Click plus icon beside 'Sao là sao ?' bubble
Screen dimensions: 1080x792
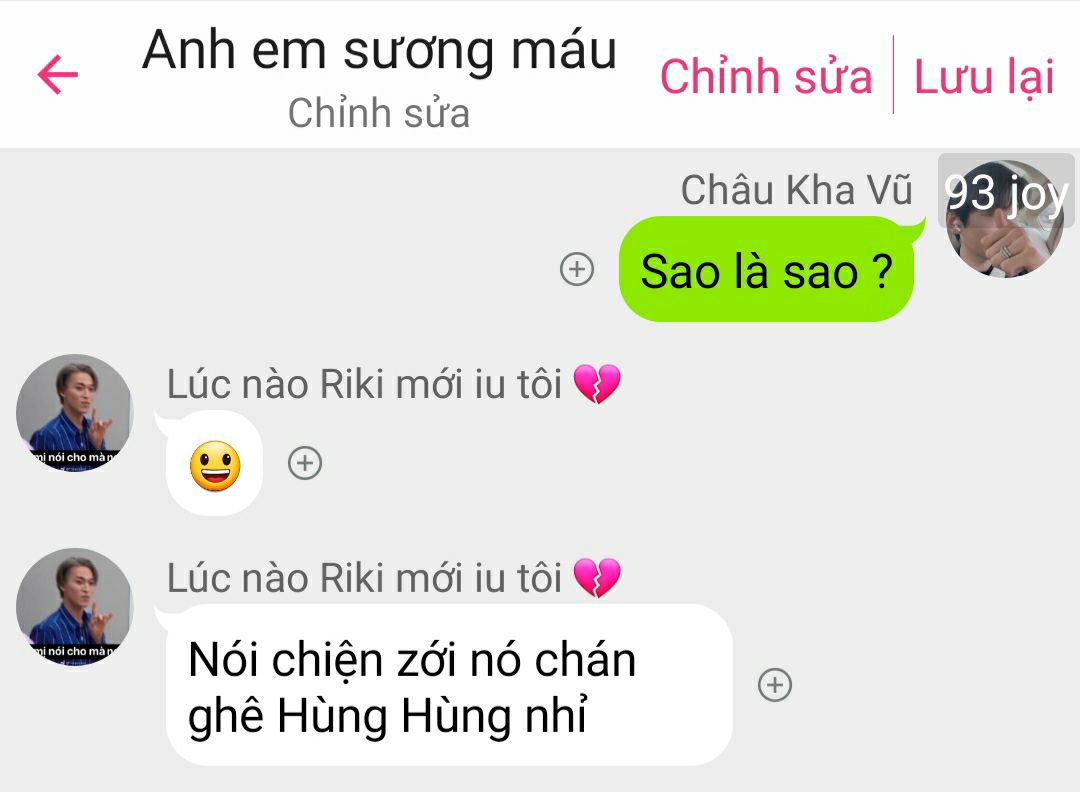[x=577, y=269]
